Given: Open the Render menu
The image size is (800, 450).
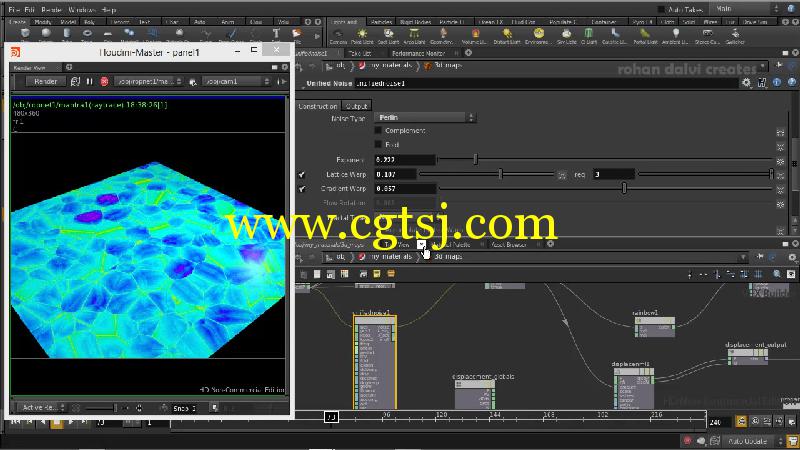Looking at the screenshot, I should coord(52,9).
